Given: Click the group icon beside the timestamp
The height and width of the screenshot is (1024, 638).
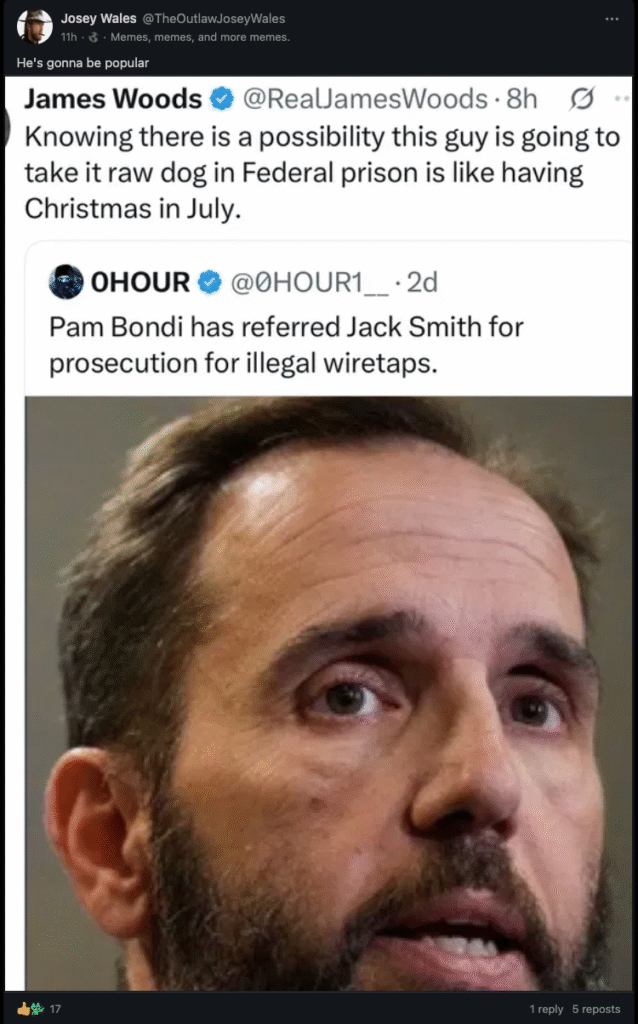Looking at the screenshot, I should pos(93,38).
